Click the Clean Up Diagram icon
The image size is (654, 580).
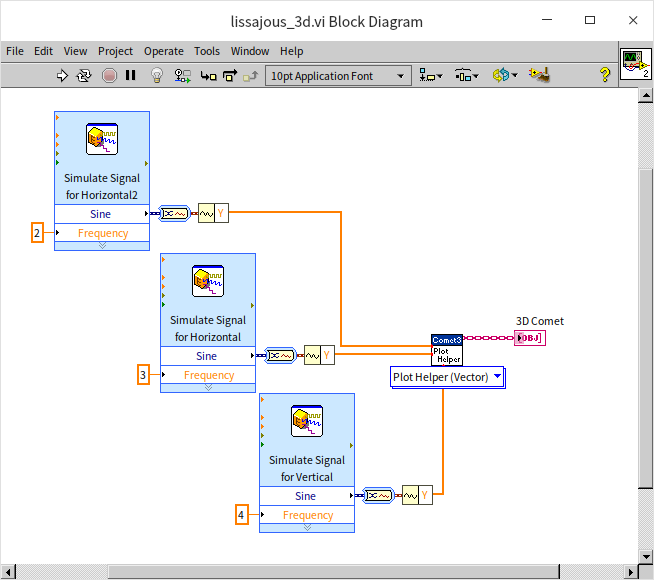(539, 75)
